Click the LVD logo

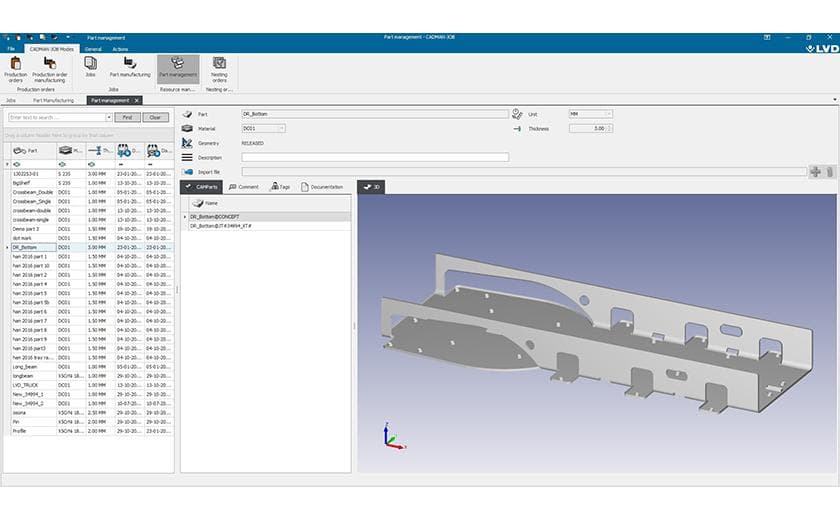point(822,48)
